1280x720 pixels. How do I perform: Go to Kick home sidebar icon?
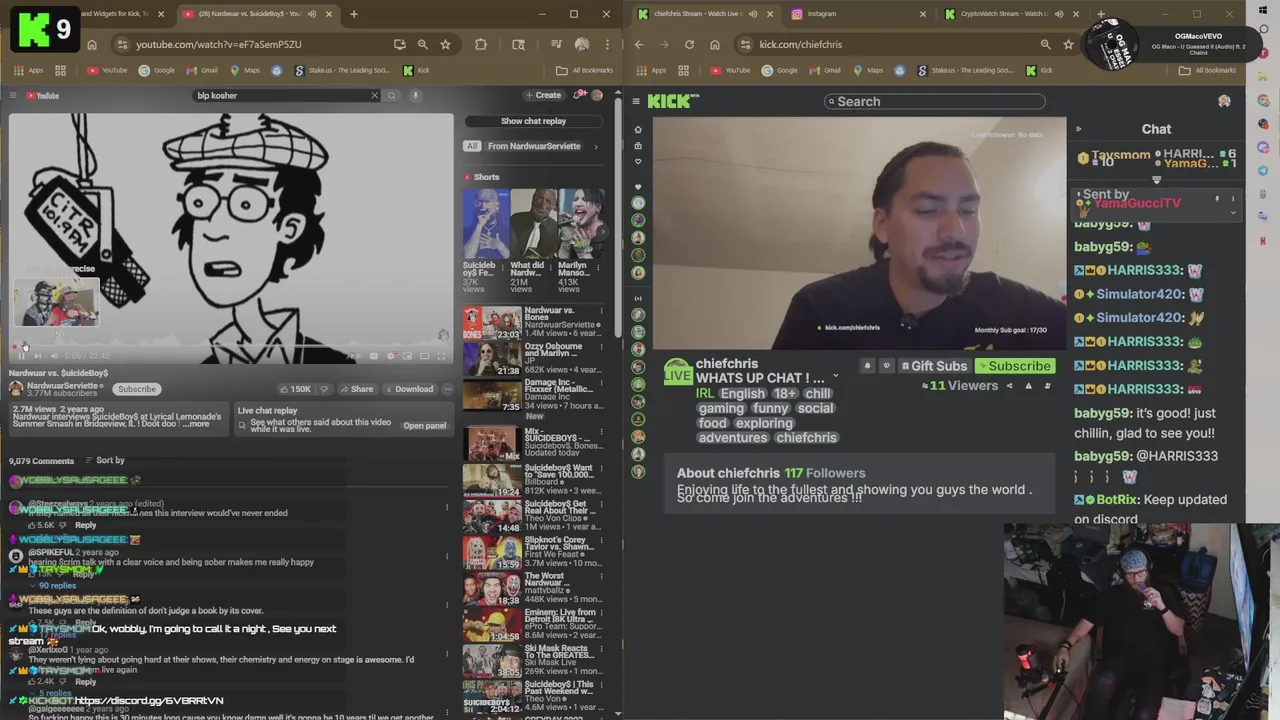click(638, 129)
